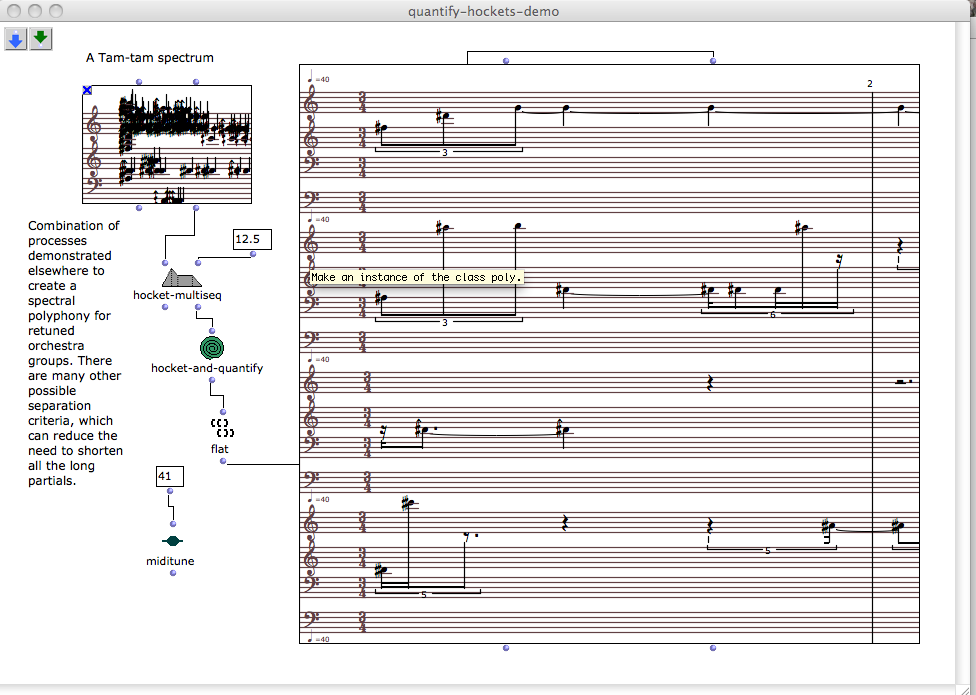This screenshot has width=976, height=695.
Task: Click the hocket-and-quantify text label
Action: (x=207, y=368)
